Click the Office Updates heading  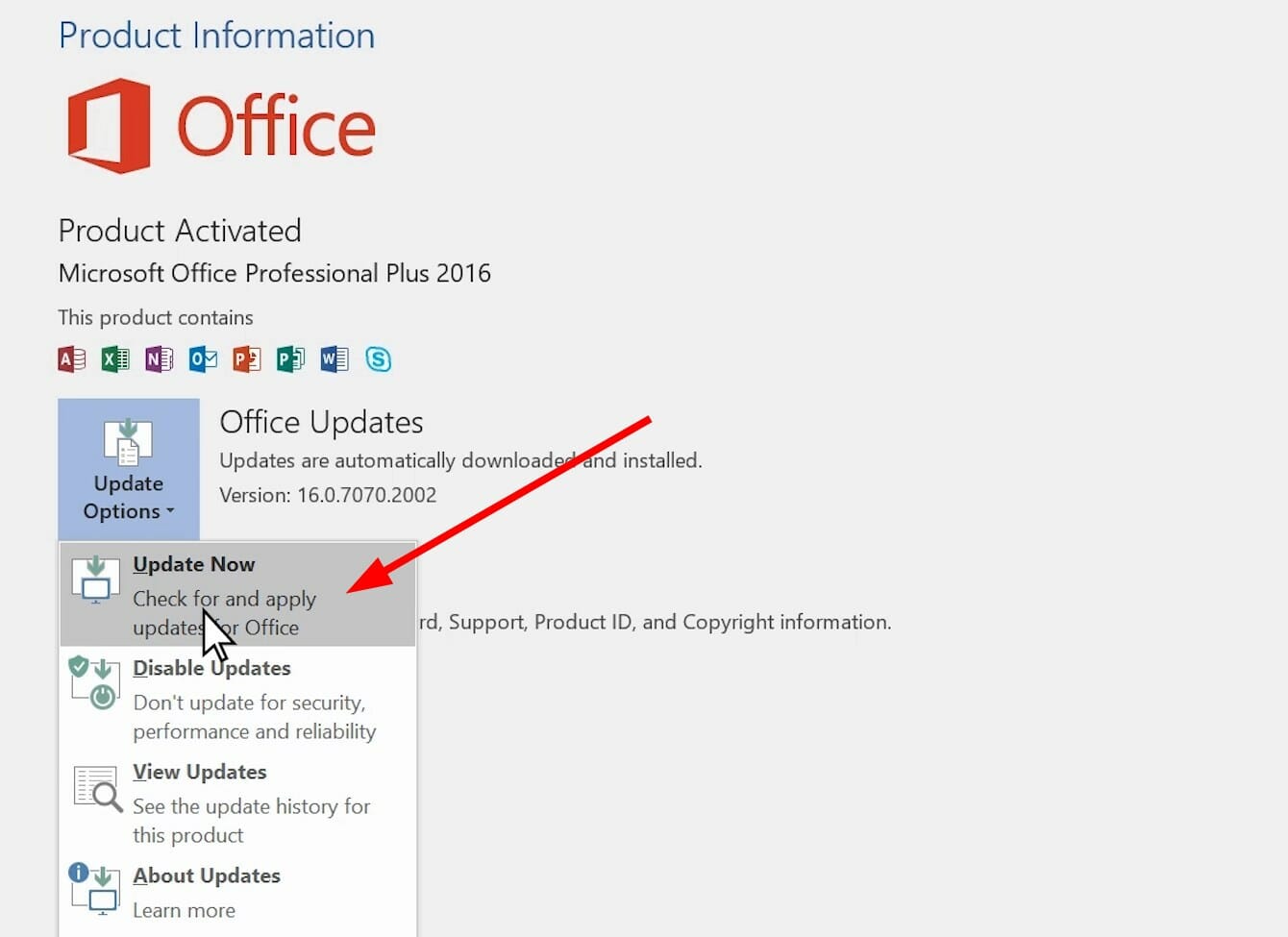pyautogui.click(x=321, y=422)
